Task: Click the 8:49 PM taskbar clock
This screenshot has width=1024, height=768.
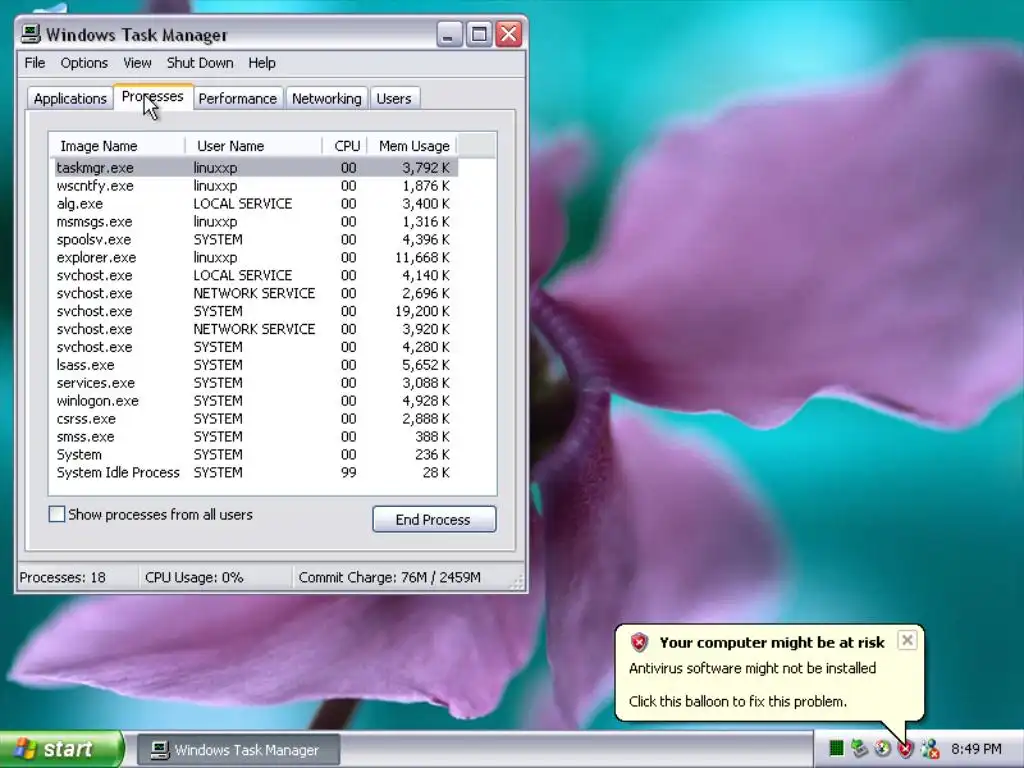Action: [976, 749]
